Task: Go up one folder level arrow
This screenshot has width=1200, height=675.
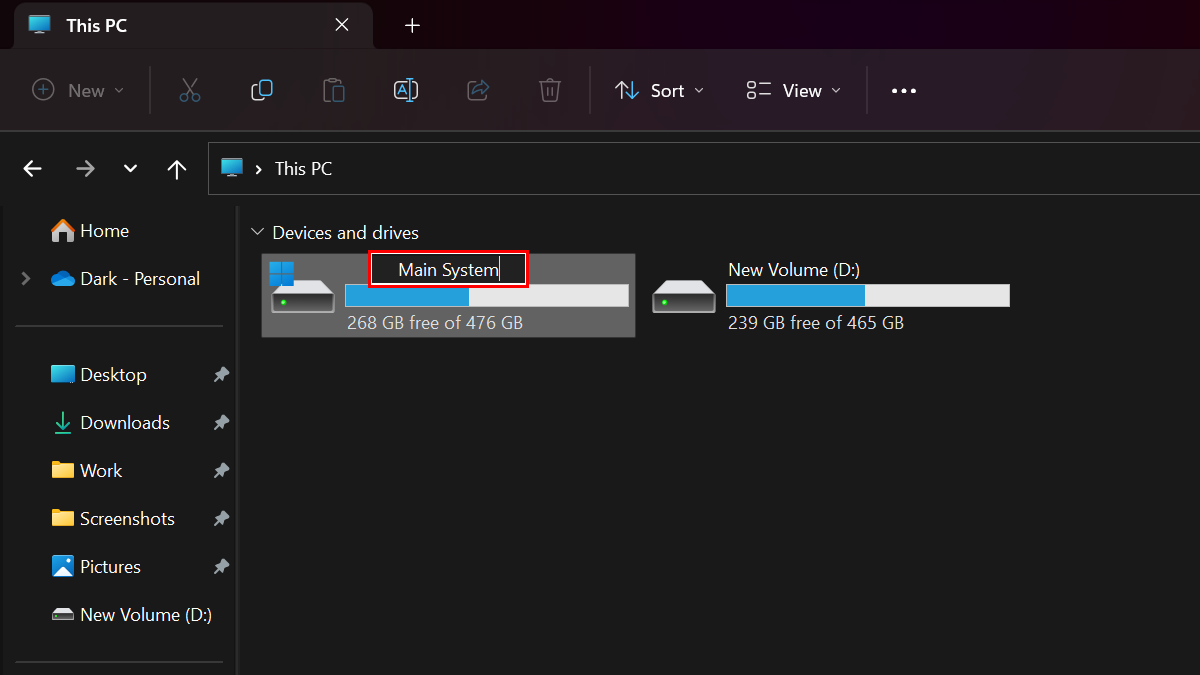Action: click(x=177, y=169)
